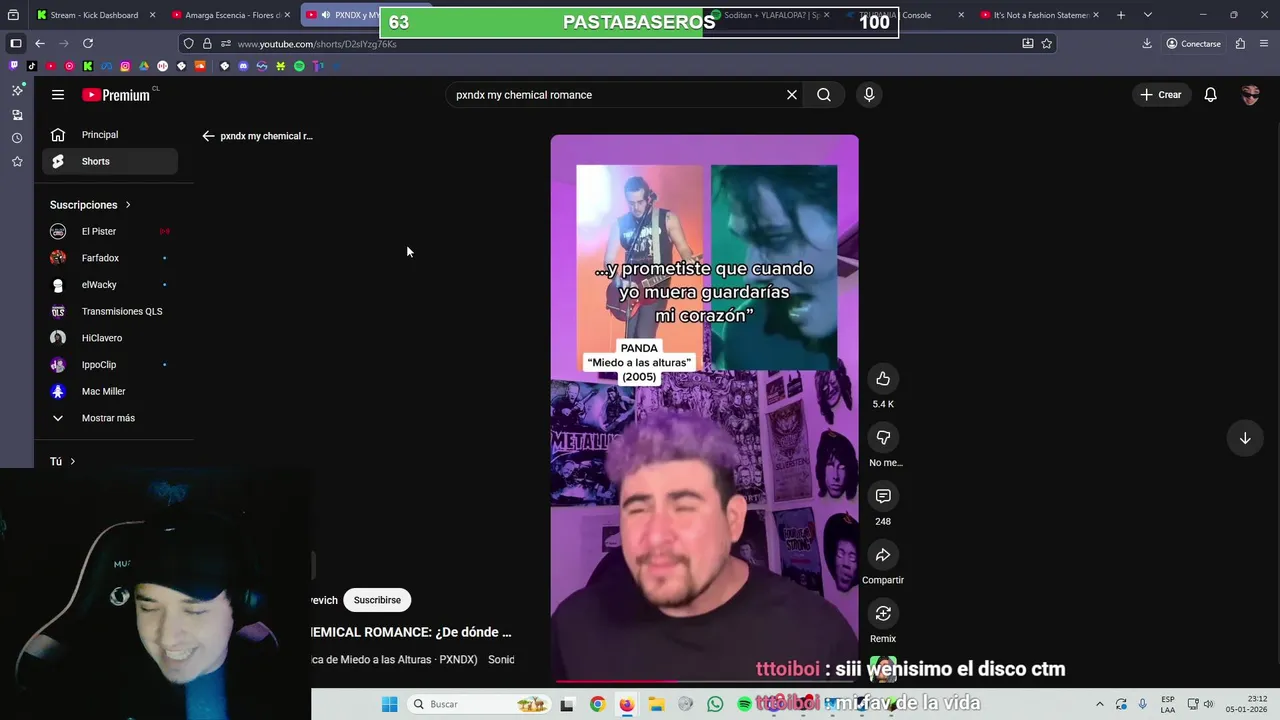Open Spotify bookmark in bookmarks bar
This screenshot has height=720, width=1280.
[x=299, y=66]
